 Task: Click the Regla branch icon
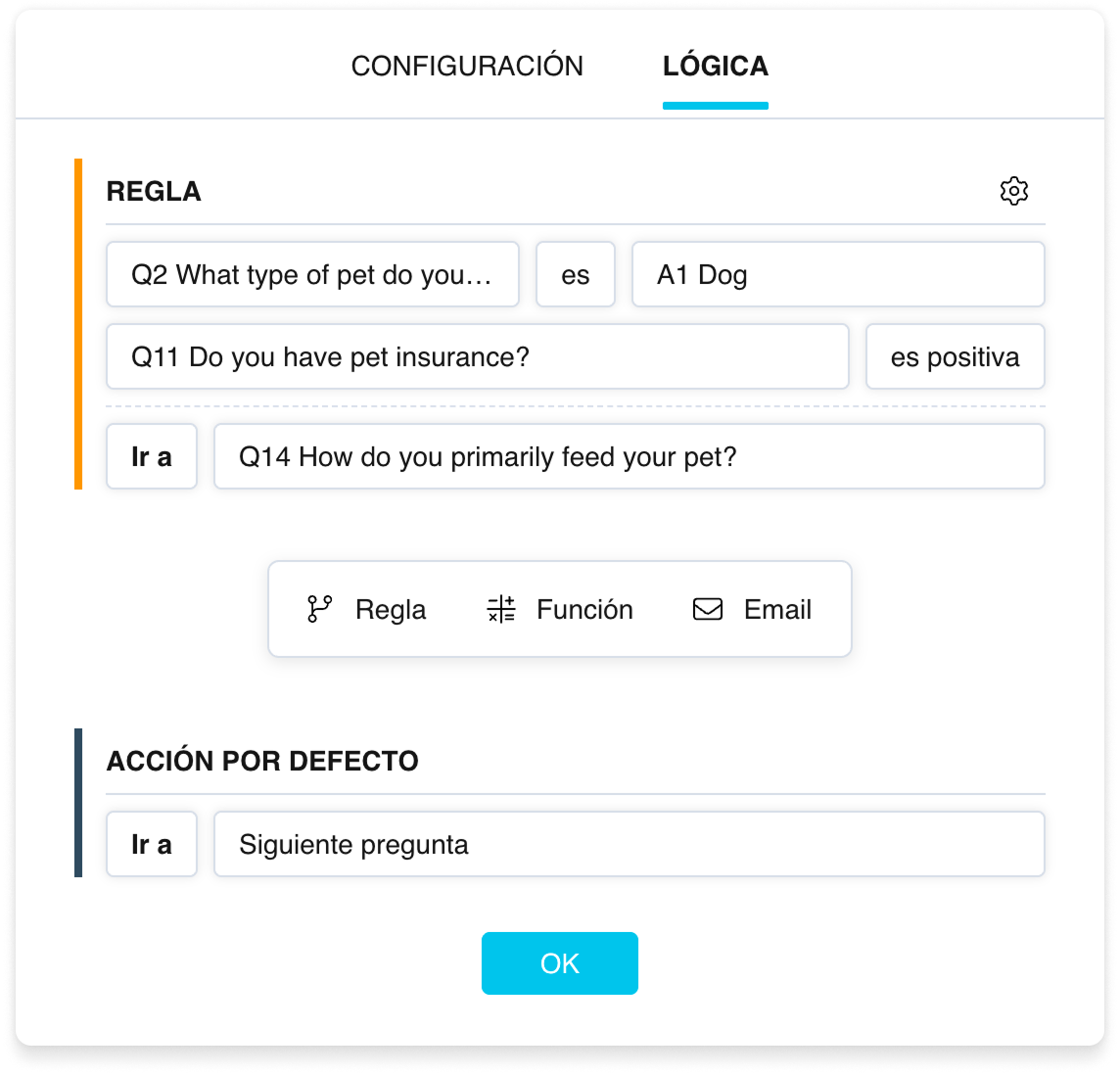[x=319, y=609]
